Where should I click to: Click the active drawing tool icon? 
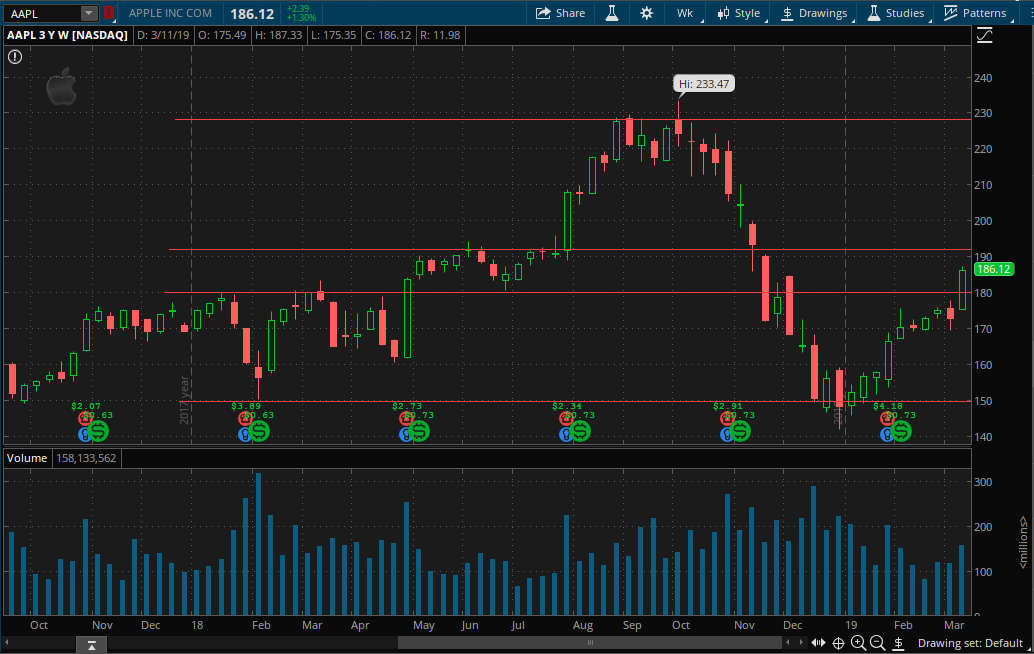tap(898, 643)
